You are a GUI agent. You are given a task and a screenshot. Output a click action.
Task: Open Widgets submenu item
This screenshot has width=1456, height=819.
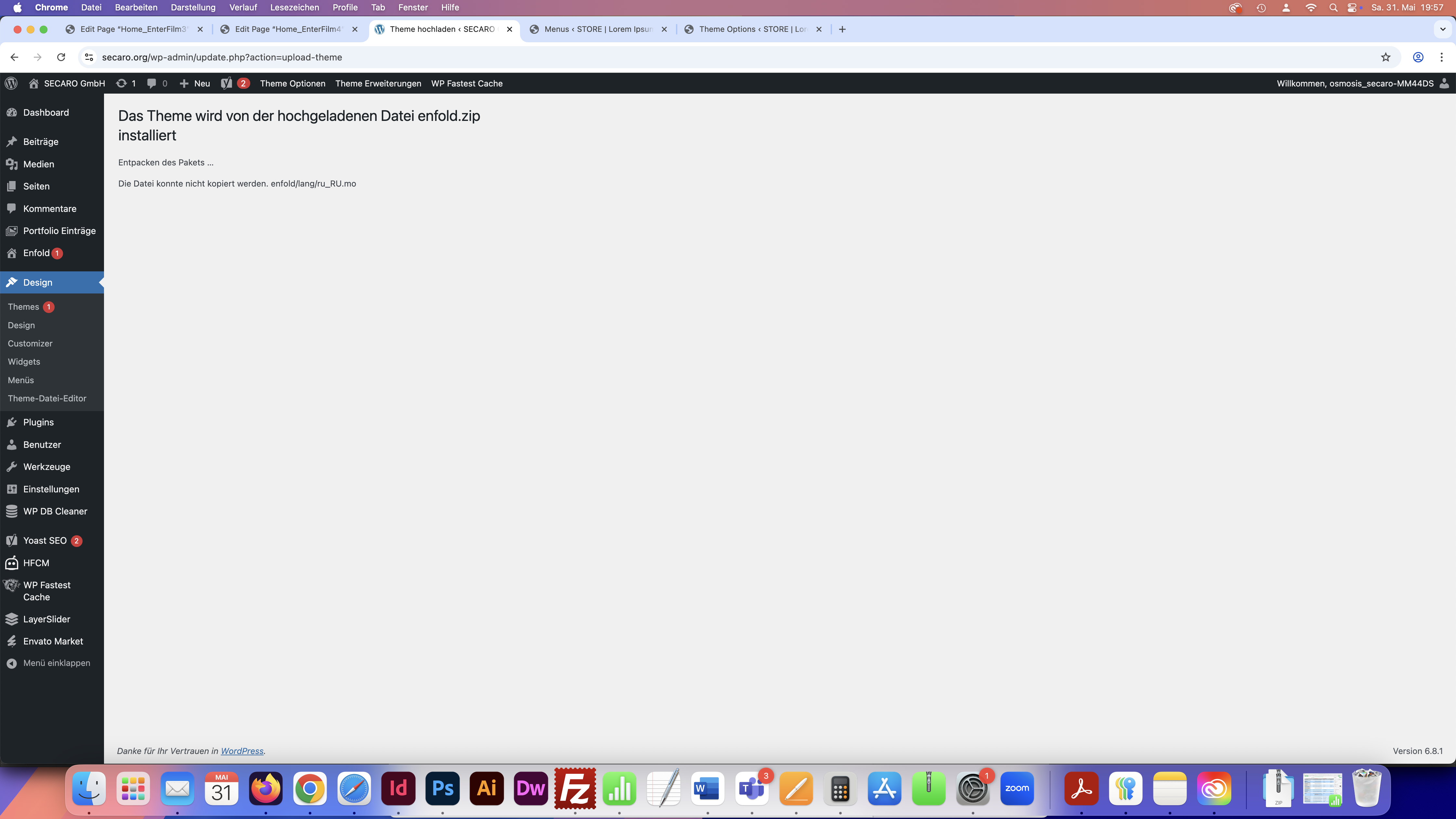24,362
